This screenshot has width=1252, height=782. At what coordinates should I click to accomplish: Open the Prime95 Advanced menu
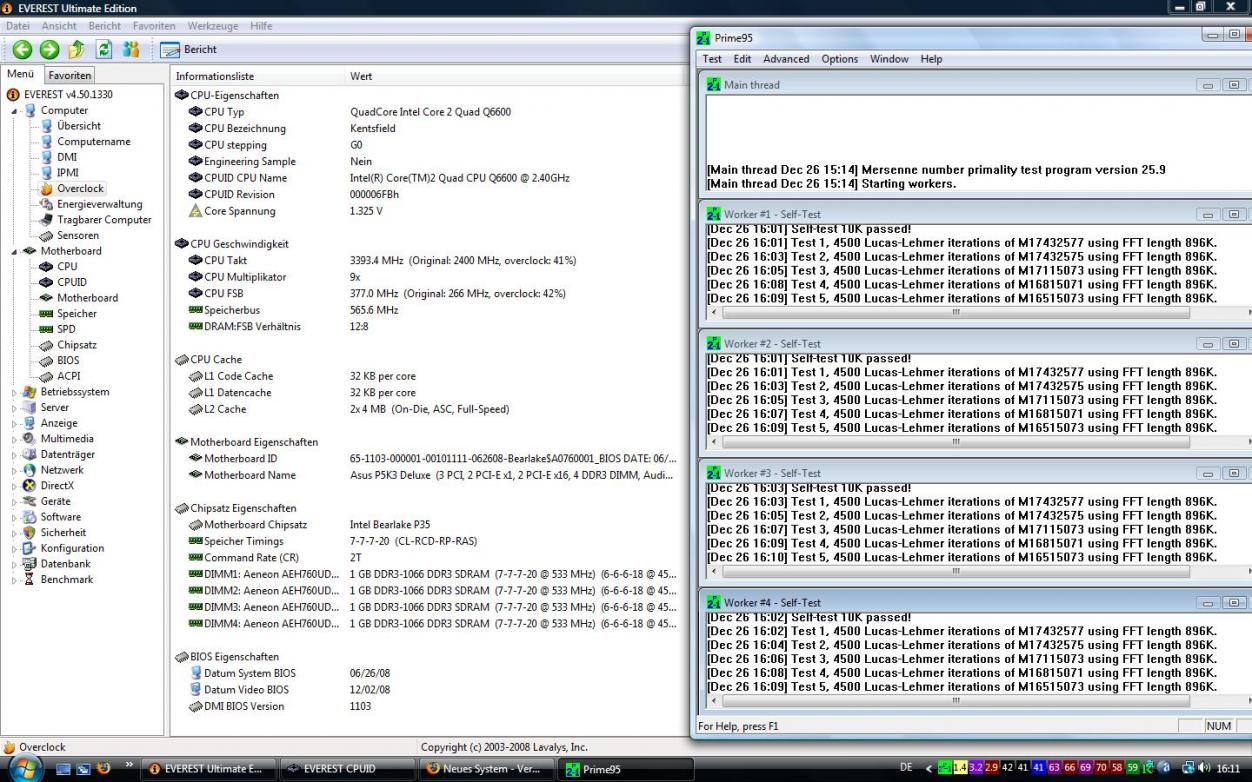[786, 59]
